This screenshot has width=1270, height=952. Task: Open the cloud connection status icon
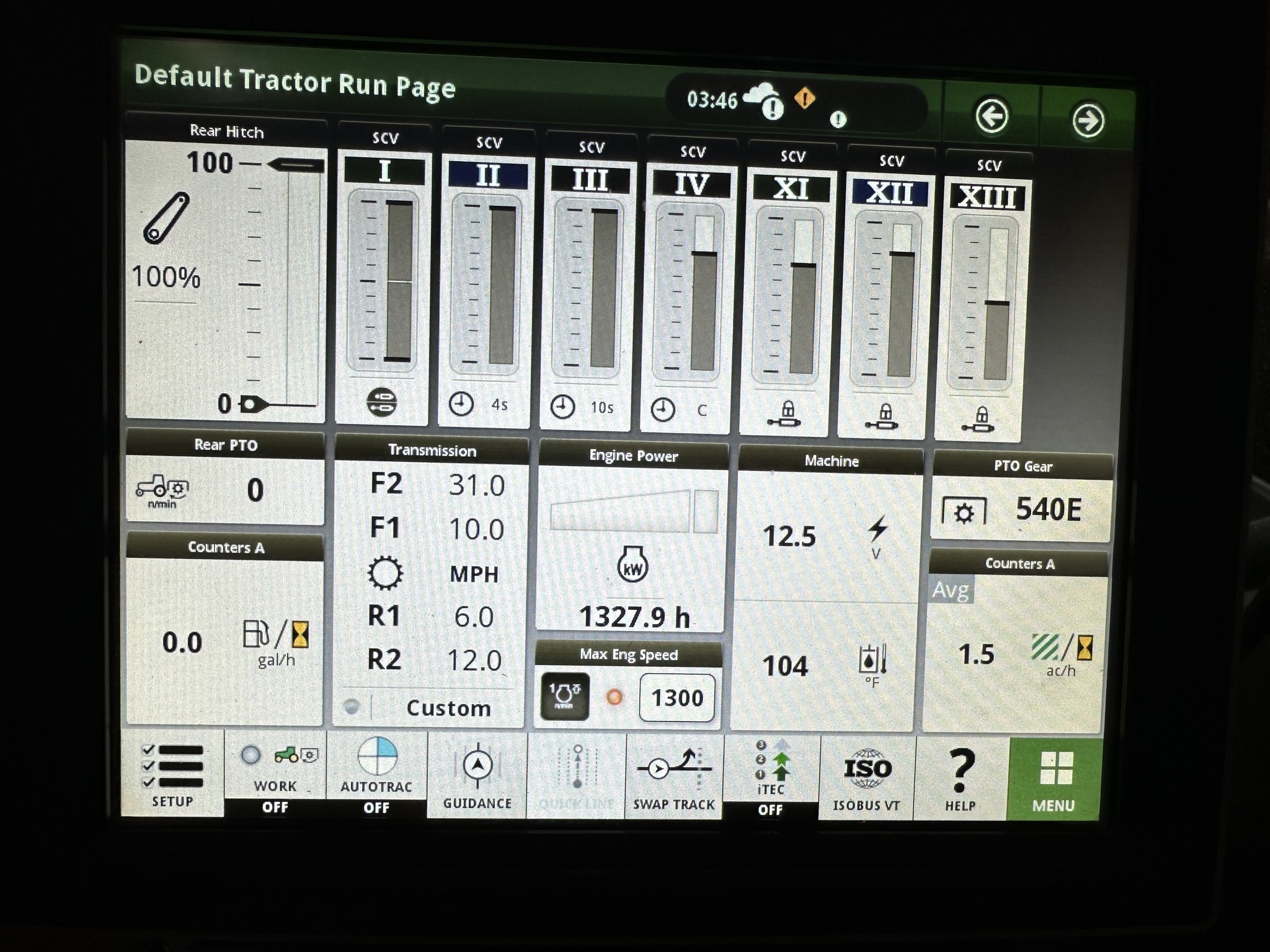pos(765,100)
